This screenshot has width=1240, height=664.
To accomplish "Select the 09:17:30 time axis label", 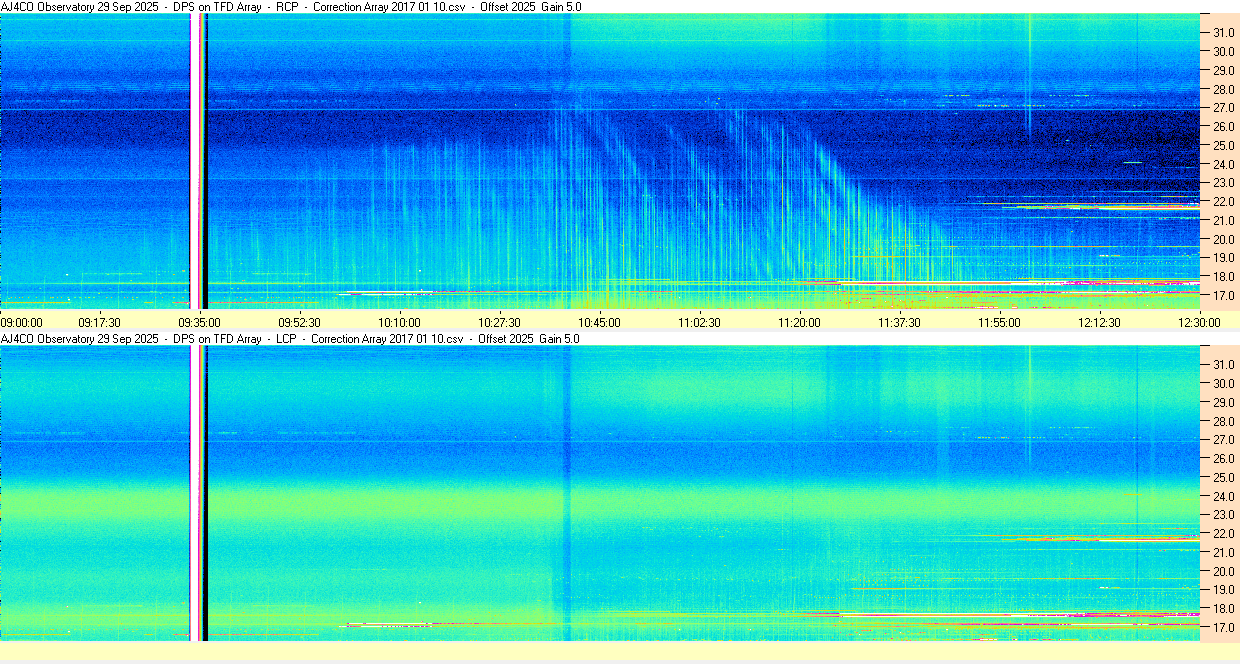I will 100,322.
